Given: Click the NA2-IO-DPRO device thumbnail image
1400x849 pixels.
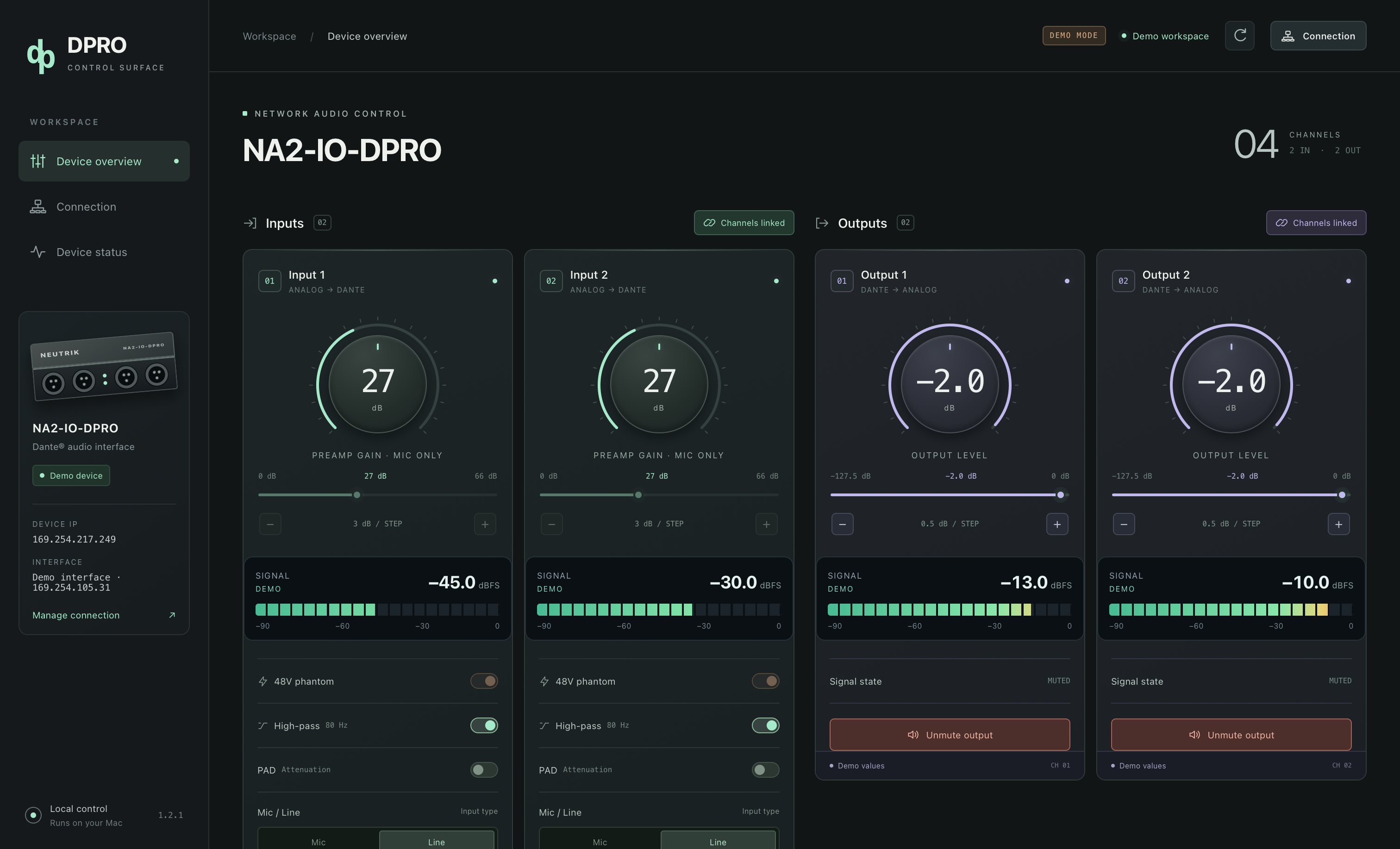Looking at the screenshot, I should click(104, 366).
